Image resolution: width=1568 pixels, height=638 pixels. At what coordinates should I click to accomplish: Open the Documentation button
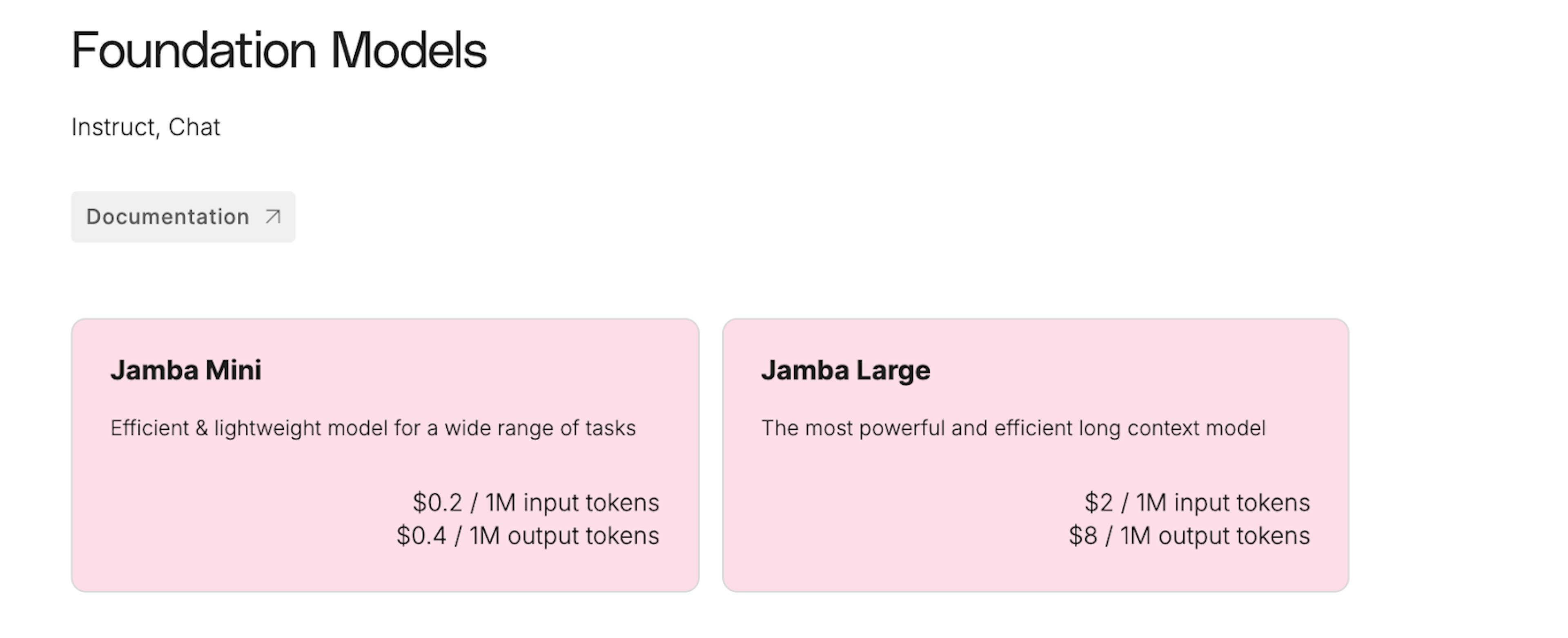183,217
